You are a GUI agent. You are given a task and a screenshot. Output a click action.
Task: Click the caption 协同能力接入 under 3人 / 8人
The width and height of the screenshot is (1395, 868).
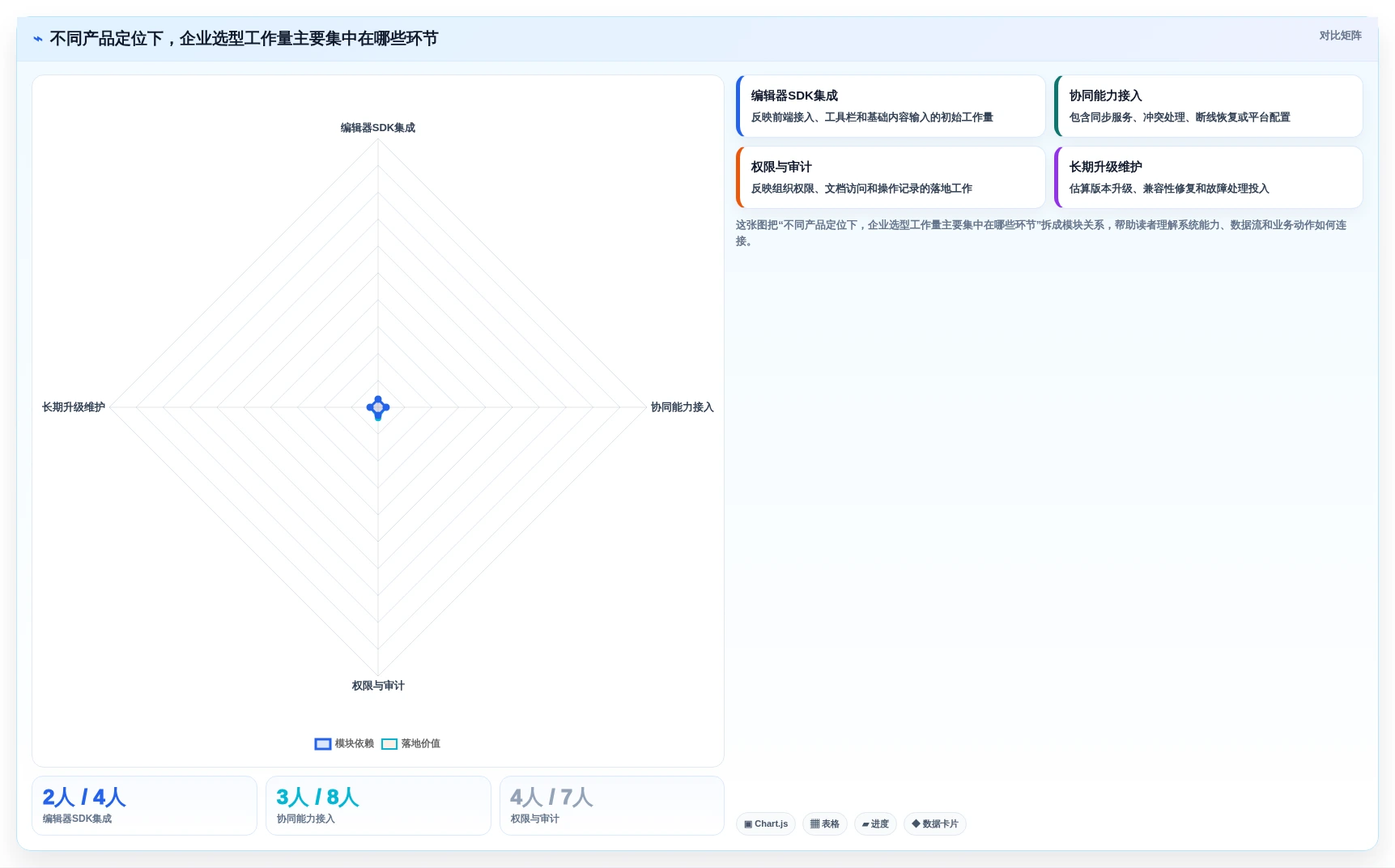[306, 819]
